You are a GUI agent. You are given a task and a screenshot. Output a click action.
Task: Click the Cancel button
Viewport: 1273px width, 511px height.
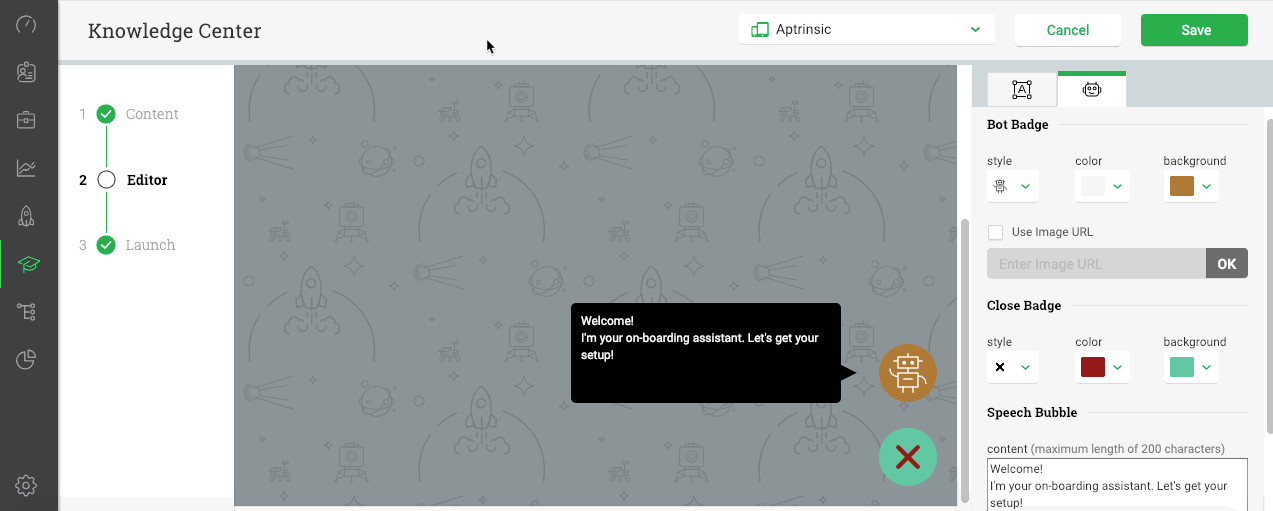[1068, 30]
